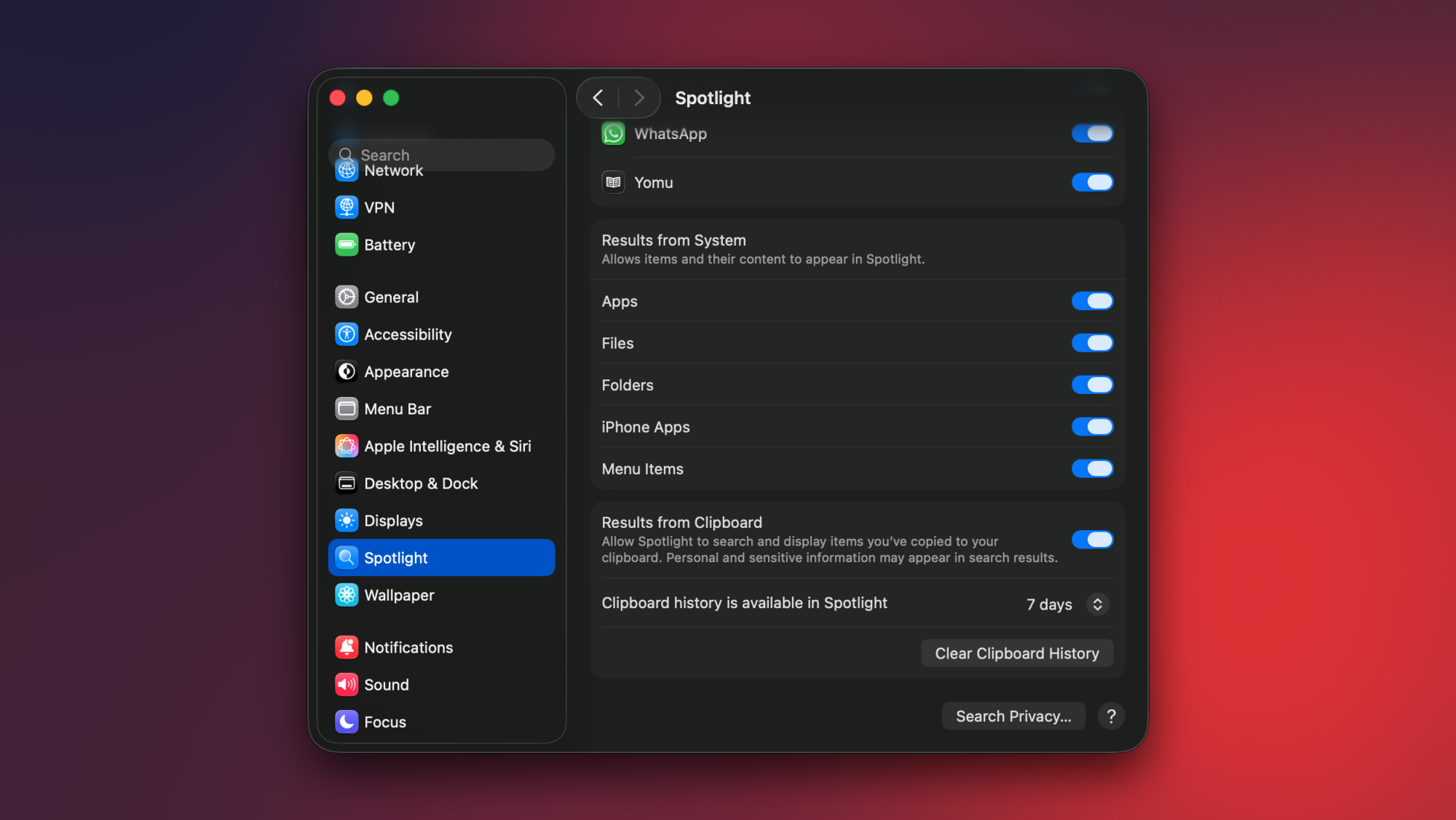1456x820 pixels.
Task: Click the back navigation chevron
Action: [x=598, y=98]
